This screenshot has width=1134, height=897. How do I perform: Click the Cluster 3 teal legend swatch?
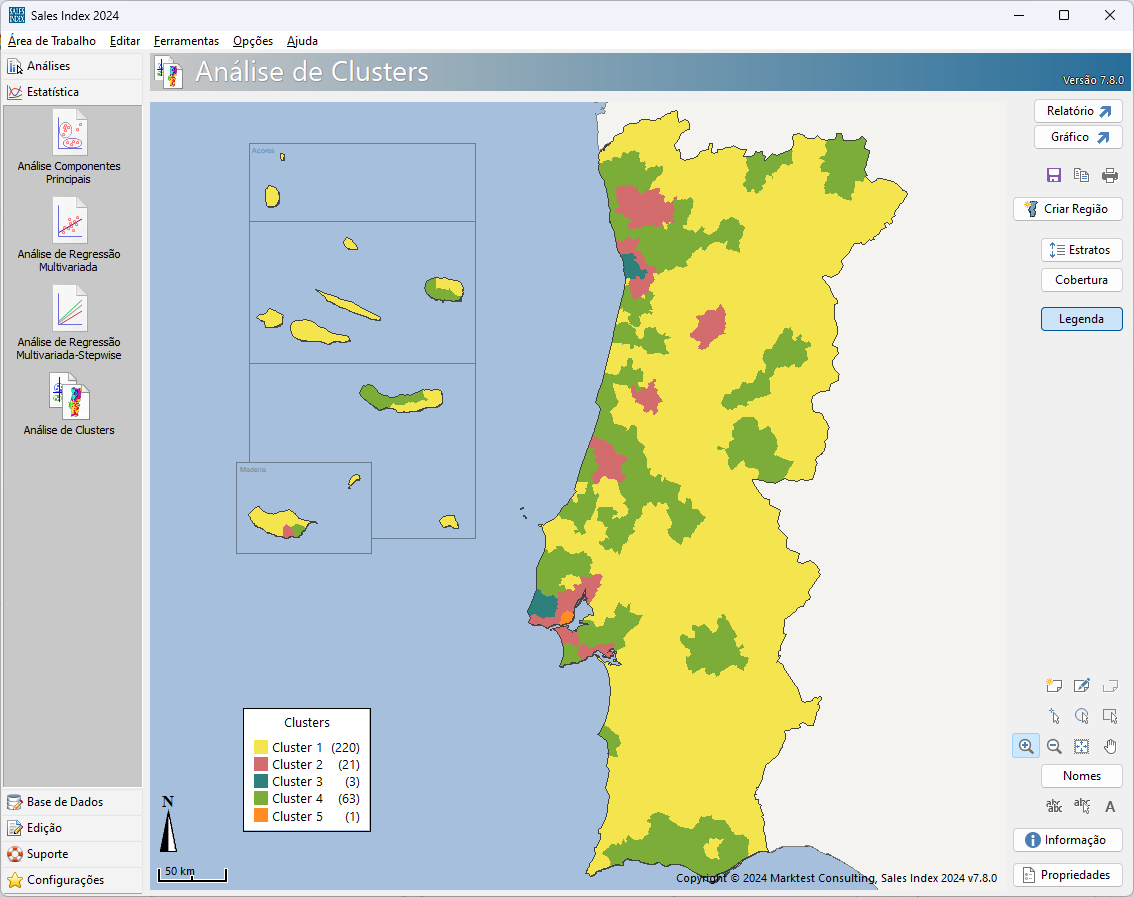[261, 782]
